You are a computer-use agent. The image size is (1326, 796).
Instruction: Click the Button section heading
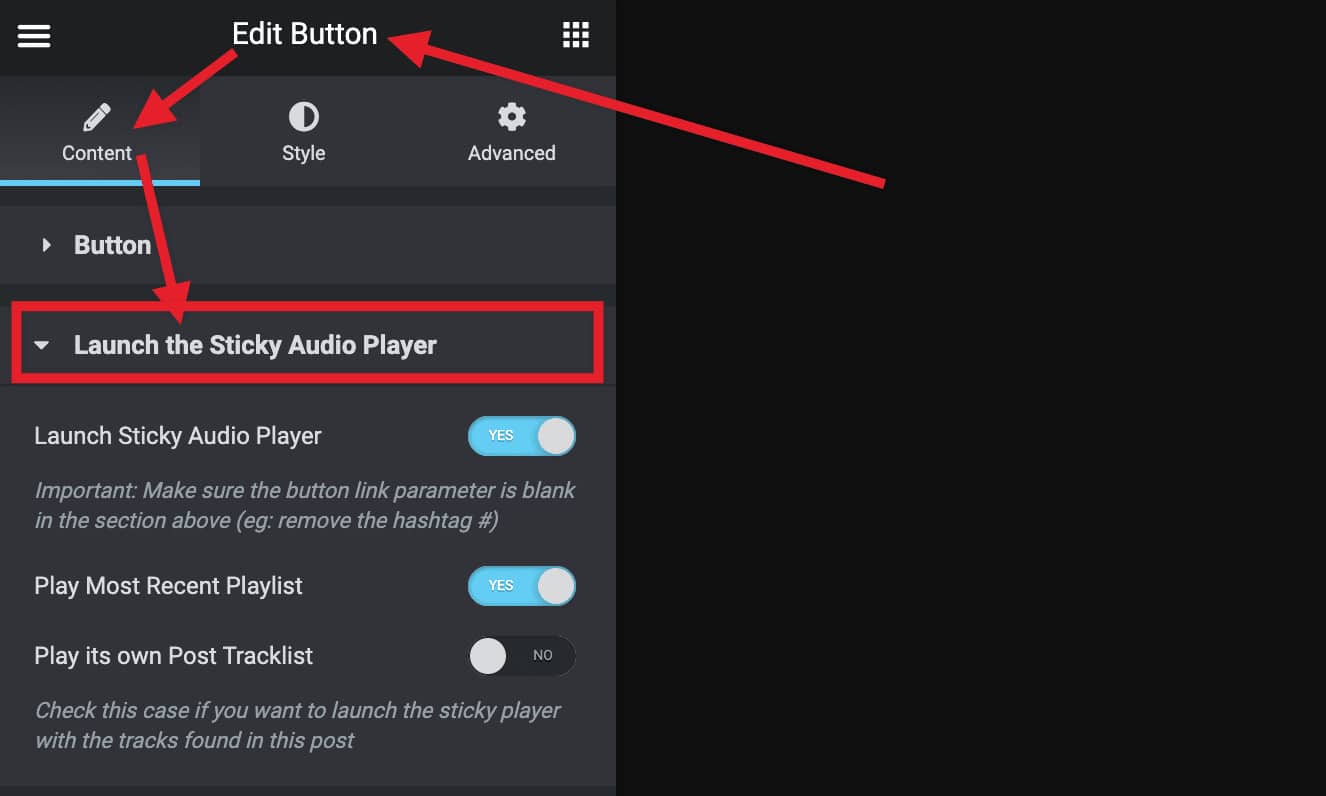112,245
